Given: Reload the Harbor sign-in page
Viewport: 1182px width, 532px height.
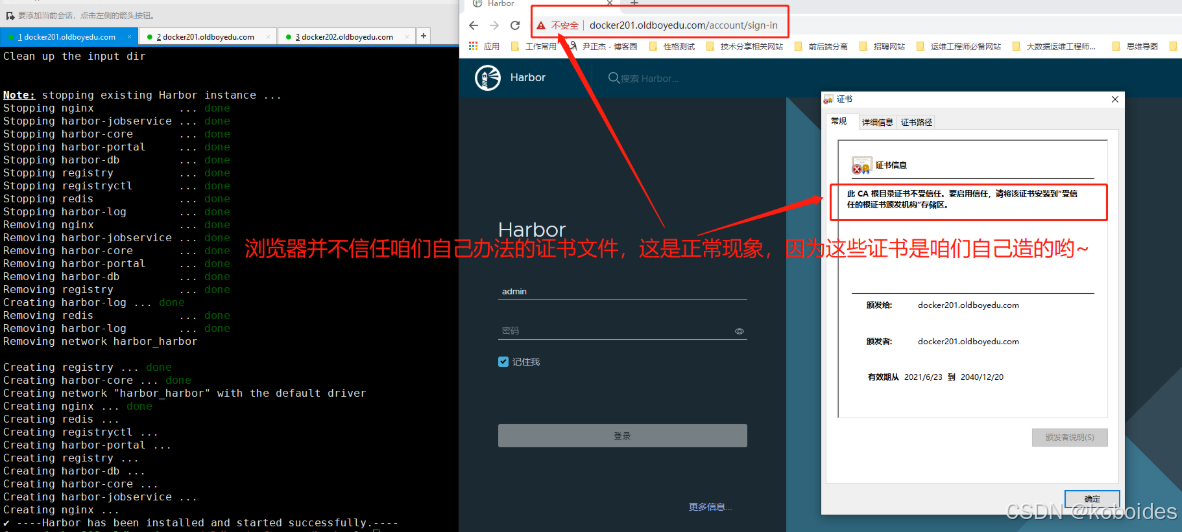Looking at the screenshot, I should coord(515,25).
